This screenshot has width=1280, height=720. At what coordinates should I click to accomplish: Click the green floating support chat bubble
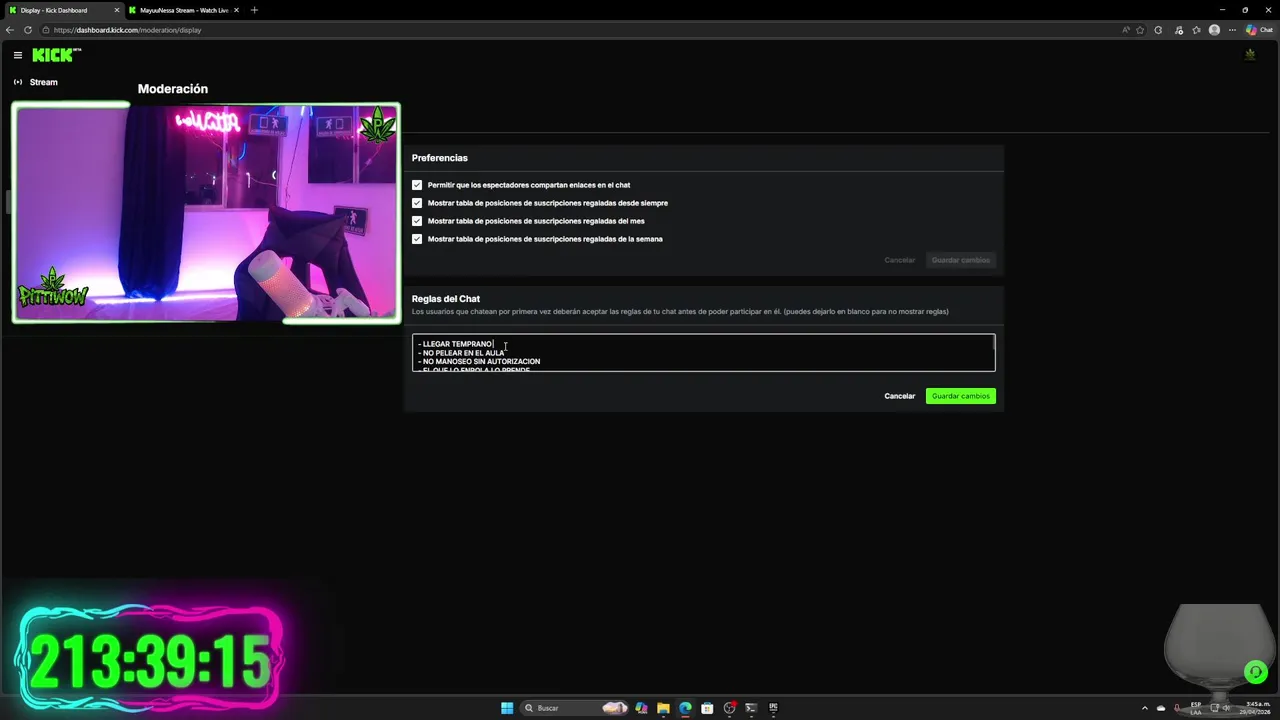point(1255,672)
